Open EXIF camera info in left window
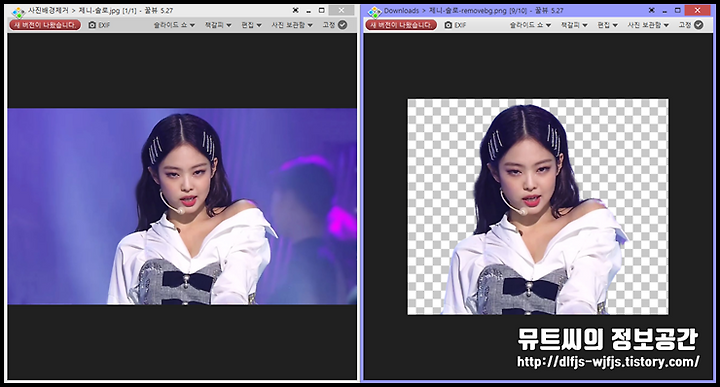 pyautogui.click(x=99, y=25)
